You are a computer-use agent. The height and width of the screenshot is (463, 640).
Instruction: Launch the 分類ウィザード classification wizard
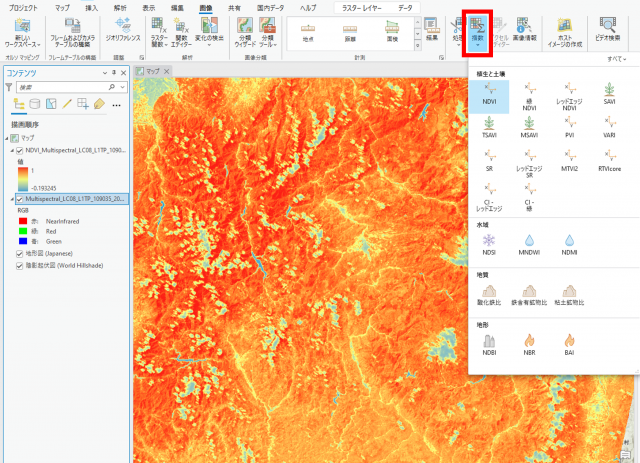tap(245, 33)
